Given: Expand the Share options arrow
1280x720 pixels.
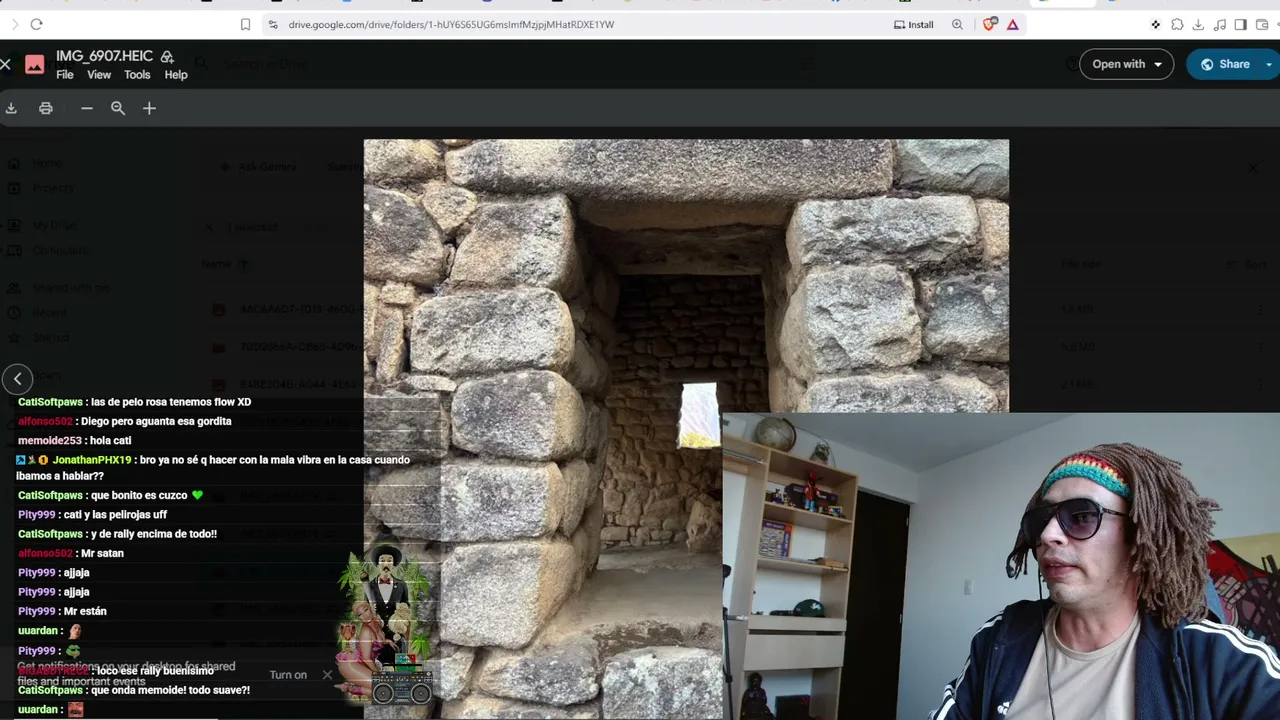Looking at the screenshot, I should [1270, 64].
